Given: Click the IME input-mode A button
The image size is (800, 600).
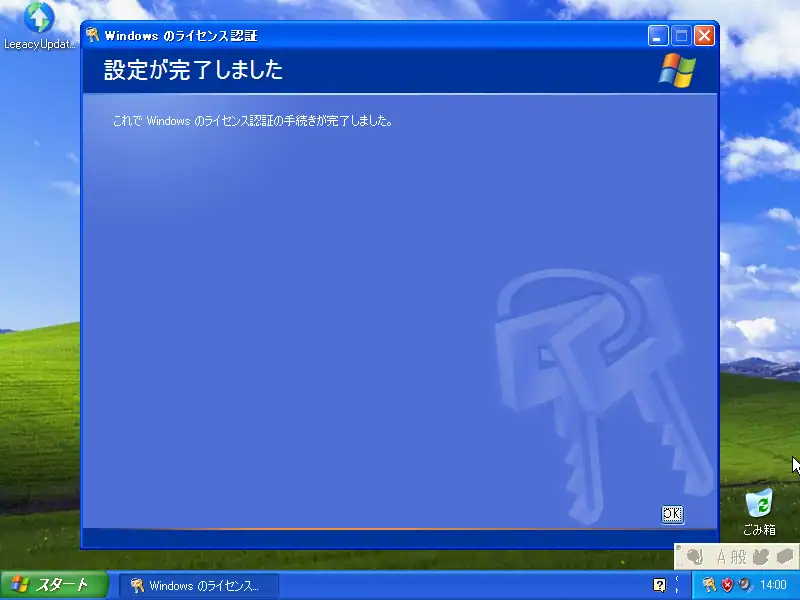Looking at the screenshot, I should pos(721,557).
